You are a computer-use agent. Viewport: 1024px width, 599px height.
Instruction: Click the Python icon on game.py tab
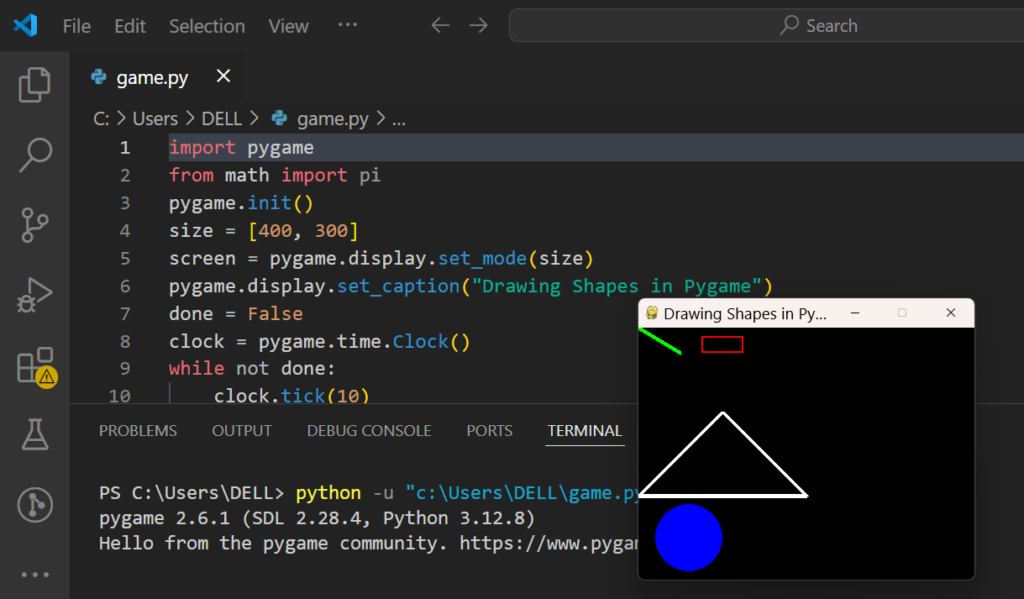99,77
